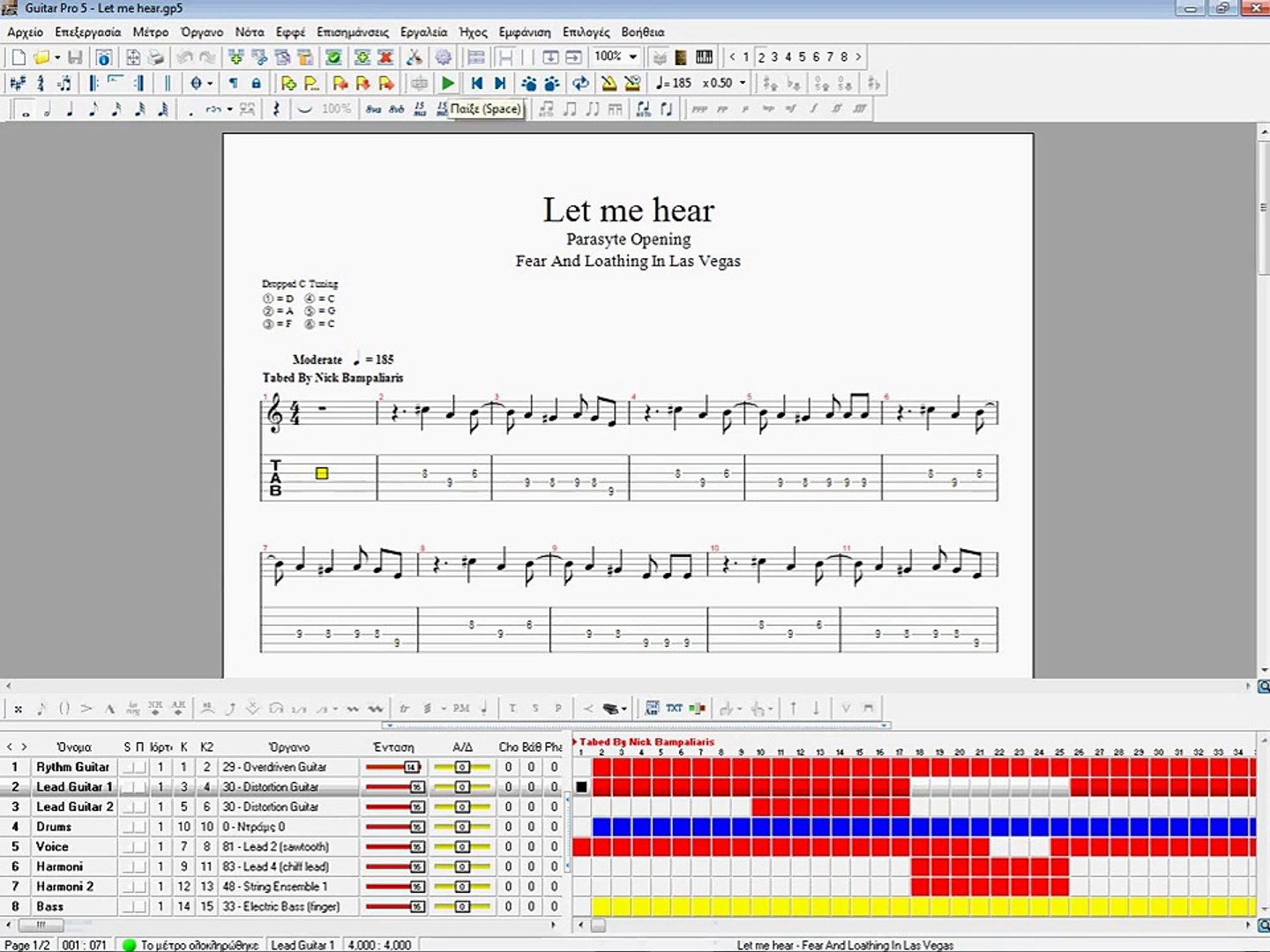1270x952 pixels.
Task: Jump to first bar icon
Action: [476, 83]
